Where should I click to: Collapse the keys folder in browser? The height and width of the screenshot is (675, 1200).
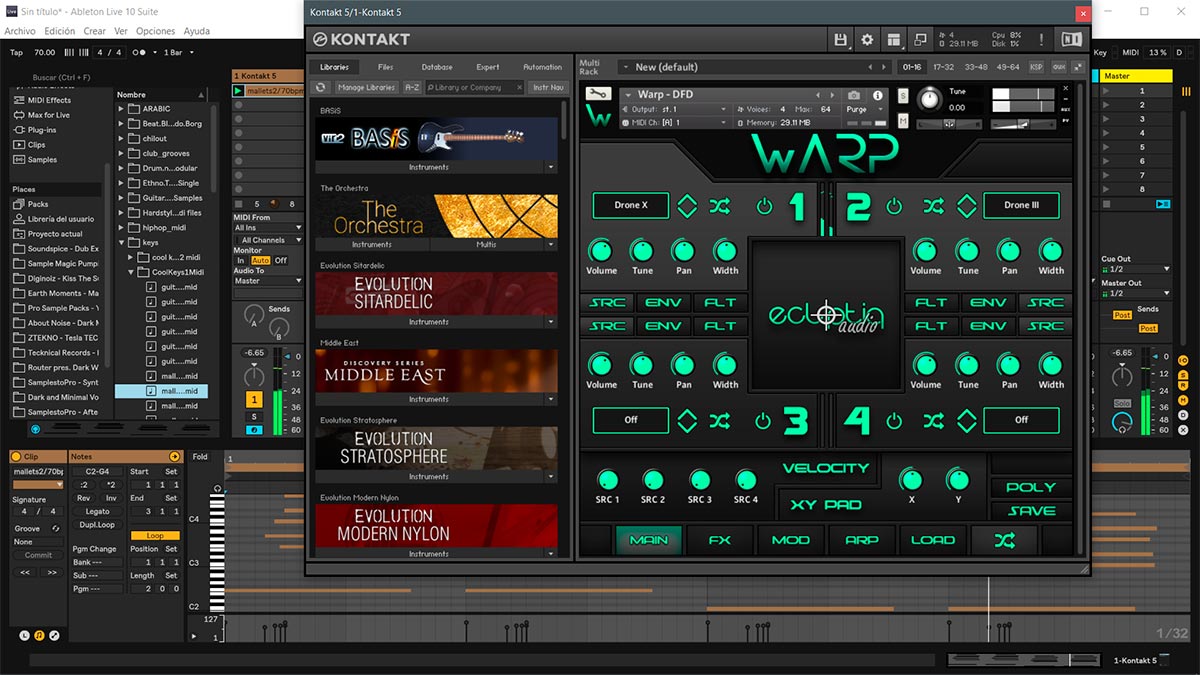point(122,242)
